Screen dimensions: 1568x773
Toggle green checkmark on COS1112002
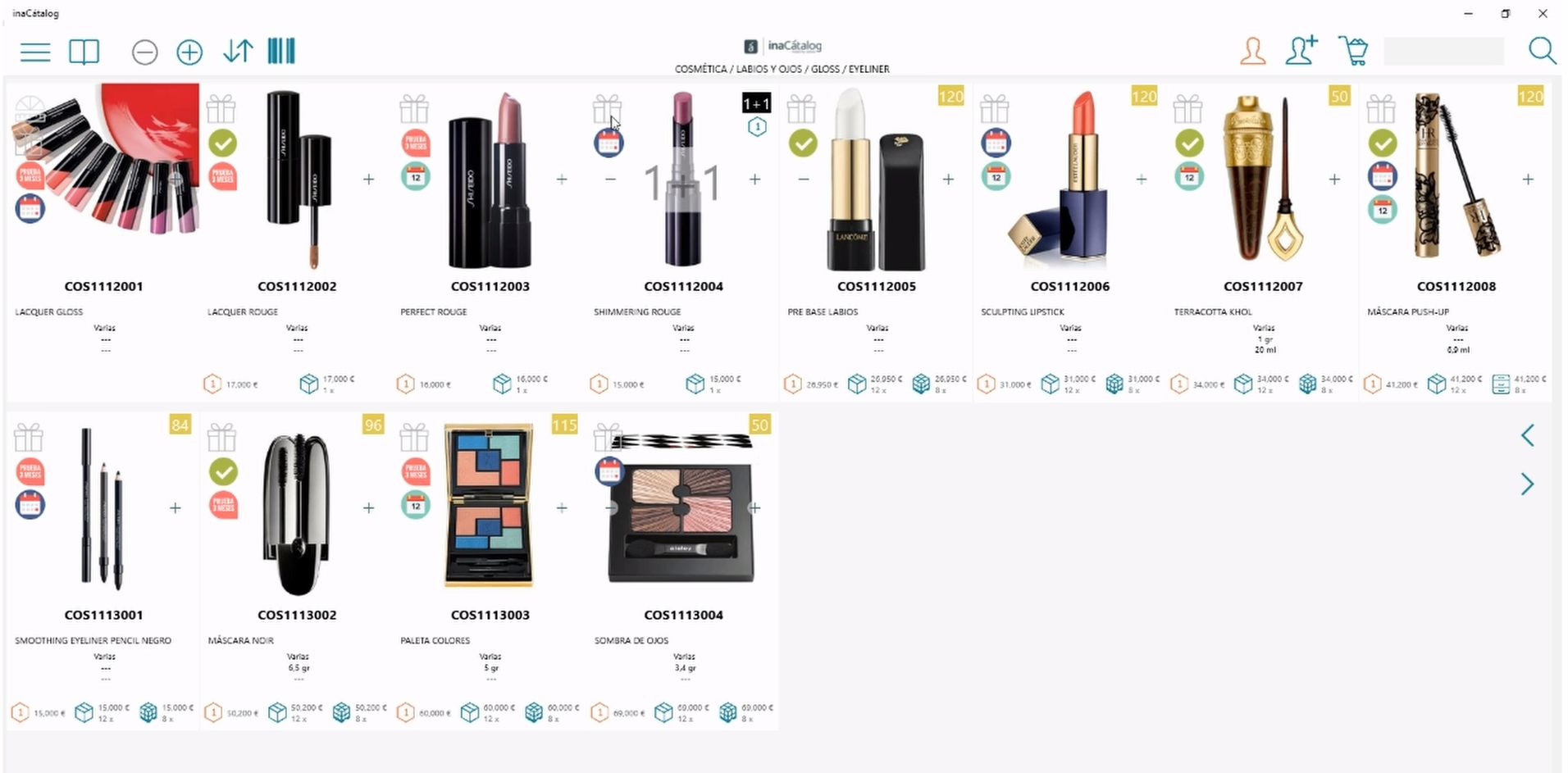click(222, 143)
